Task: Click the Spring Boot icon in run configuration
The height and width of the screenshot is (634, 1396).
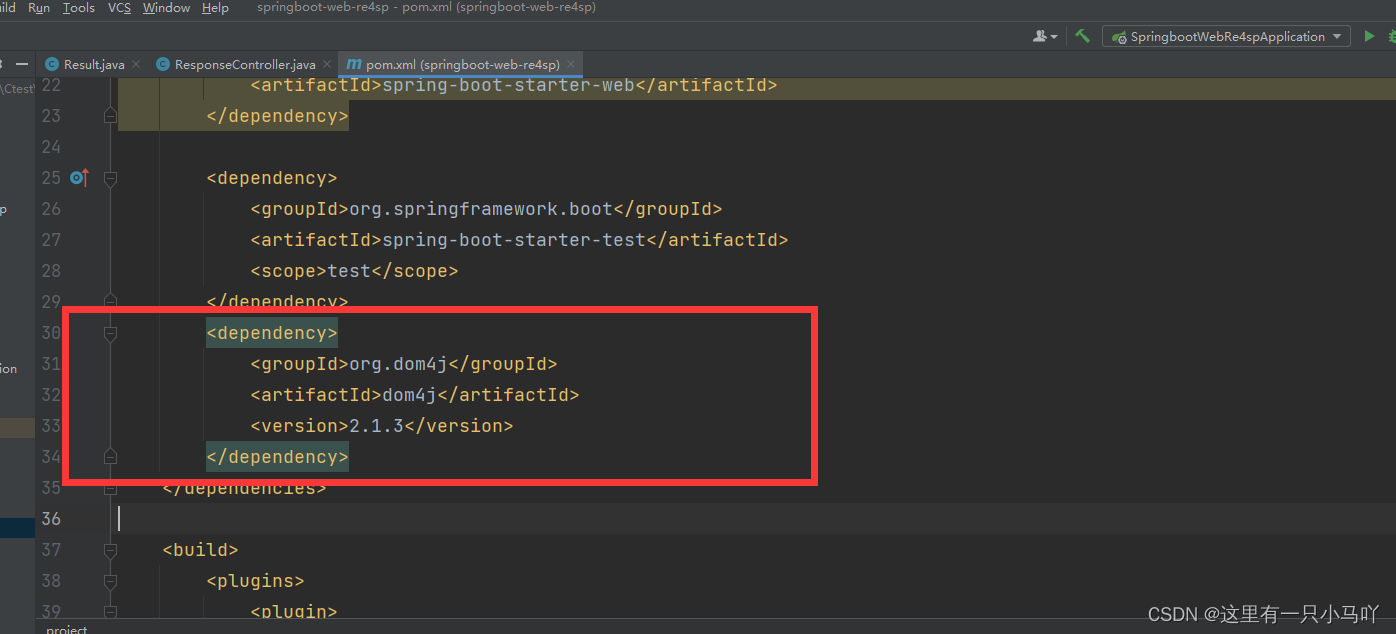Action: pos(1119,37)
